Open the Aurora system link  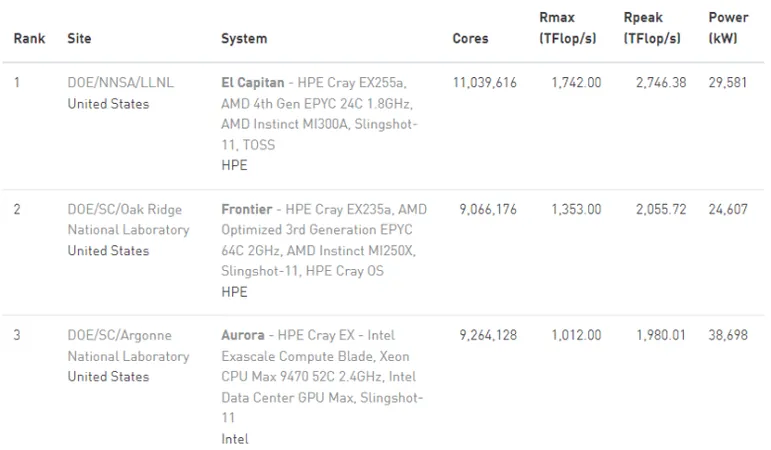pos(243,335)
